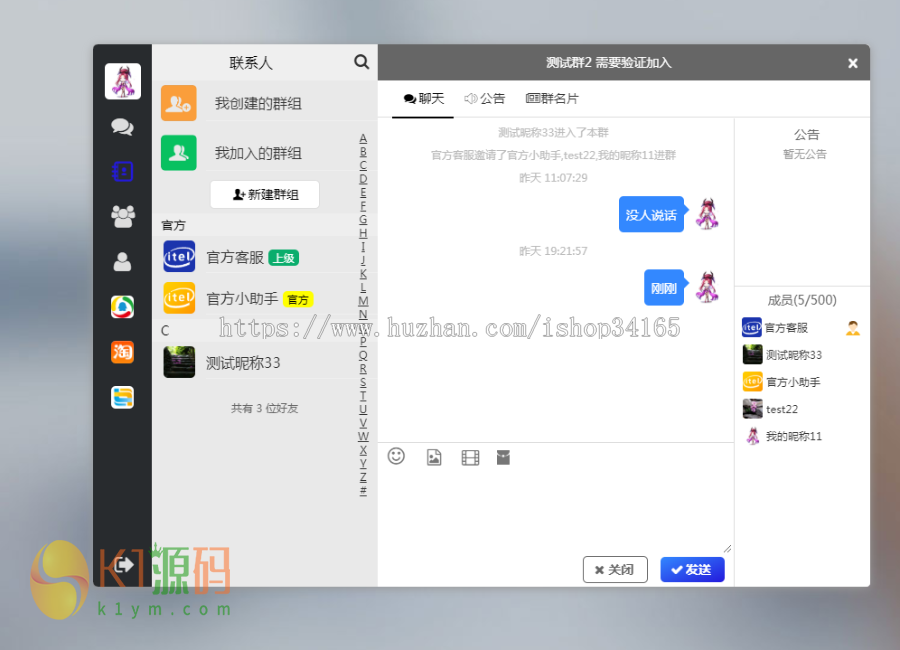This screenshot has height=650, width=900.
Task: Switch to the 公告 tab
Action: pos(485,99)
